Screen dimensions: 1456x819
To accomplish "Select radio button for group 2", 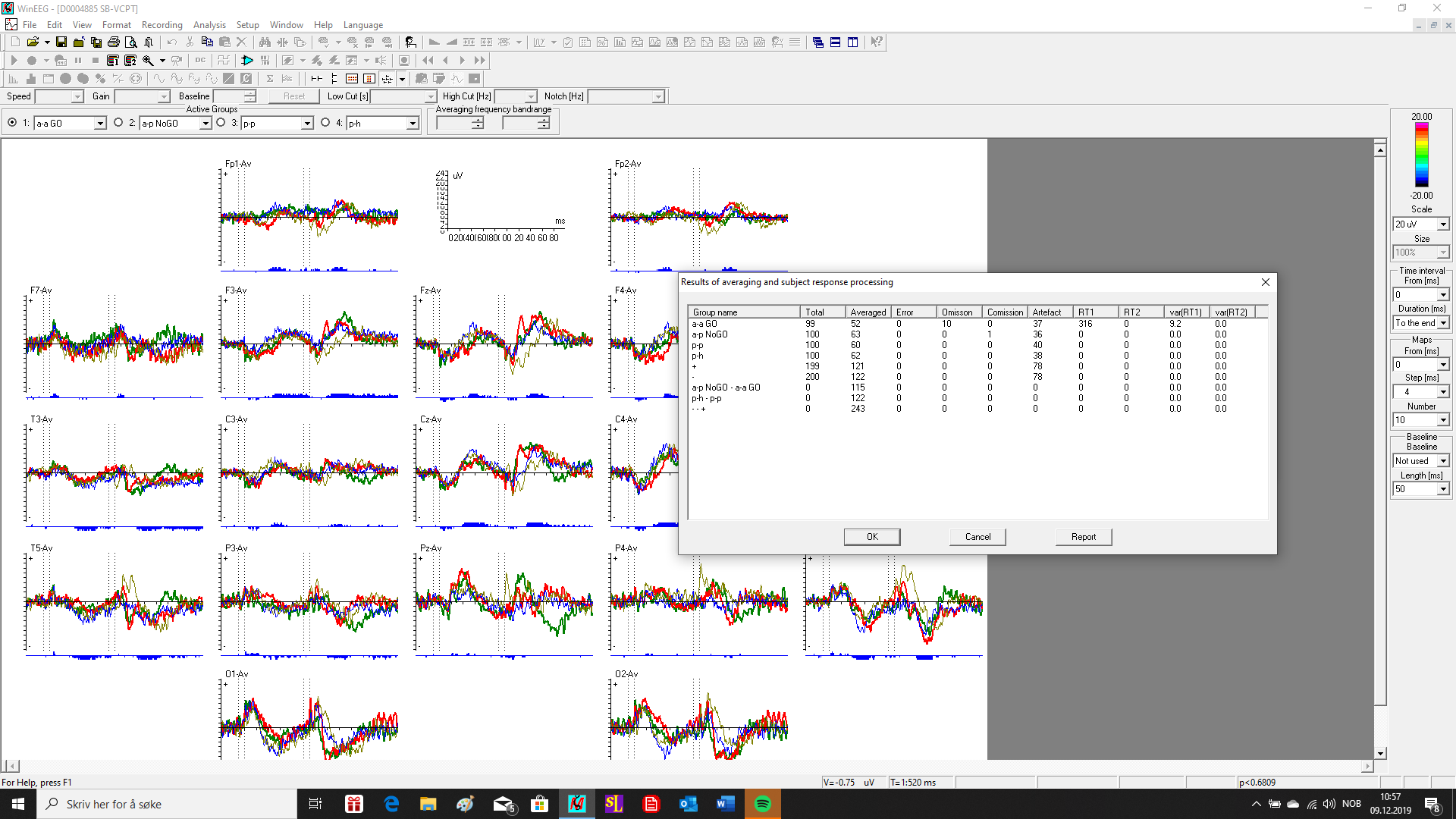I will coord(118,123).
